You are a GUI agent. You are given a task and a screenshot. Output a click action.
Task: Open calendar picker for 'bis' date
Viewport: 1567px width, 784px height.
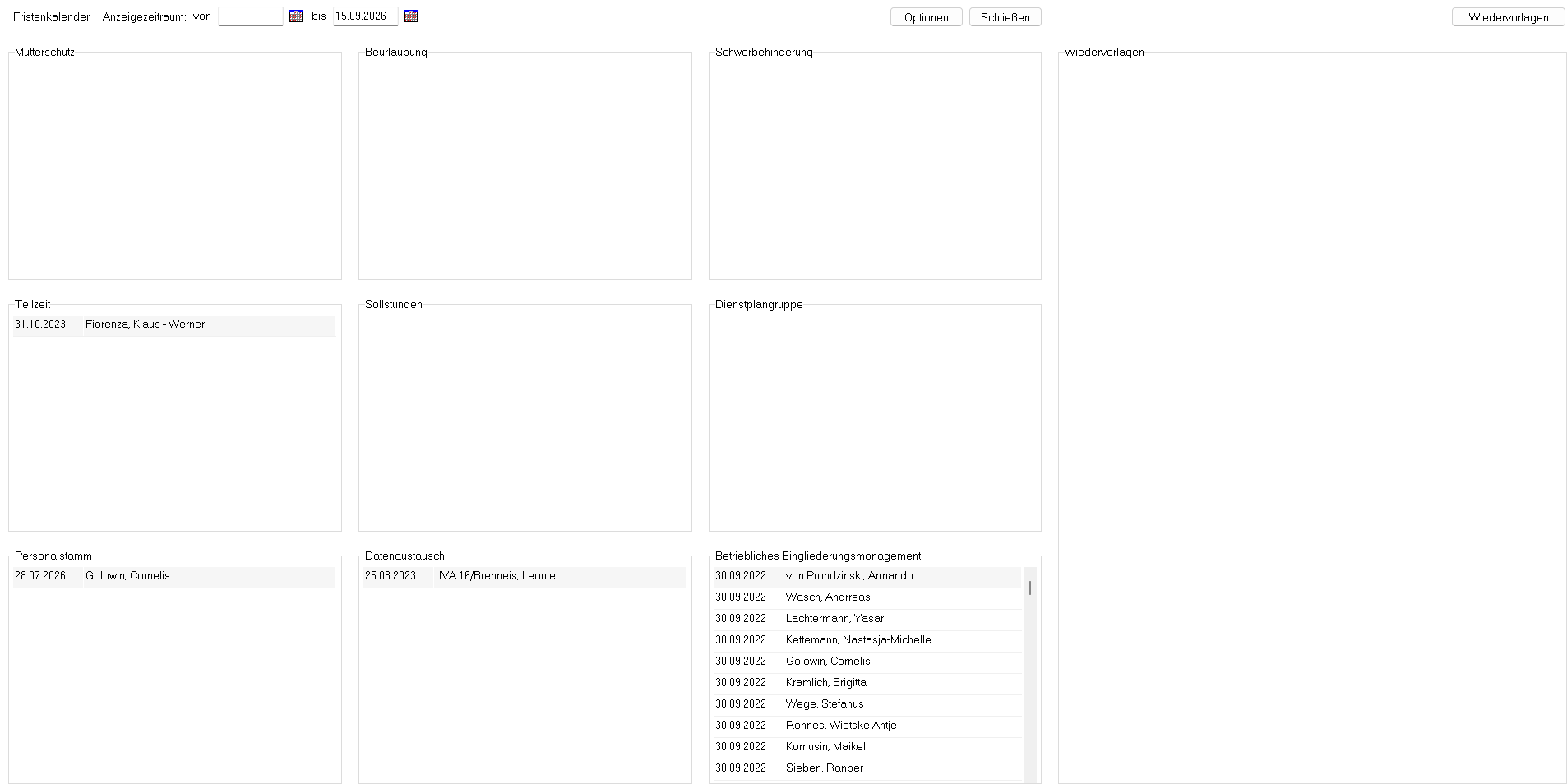[411, 16]
